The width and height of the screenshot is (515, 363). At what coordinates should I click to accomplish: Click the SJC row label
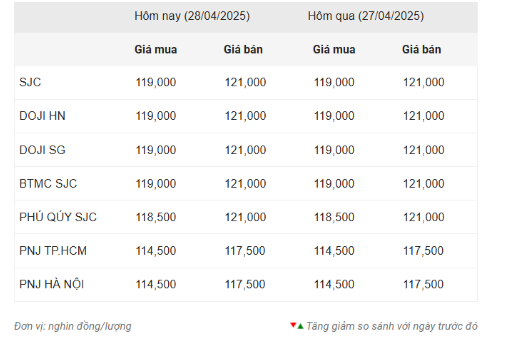pyautogui.click(x=30, y=82)
